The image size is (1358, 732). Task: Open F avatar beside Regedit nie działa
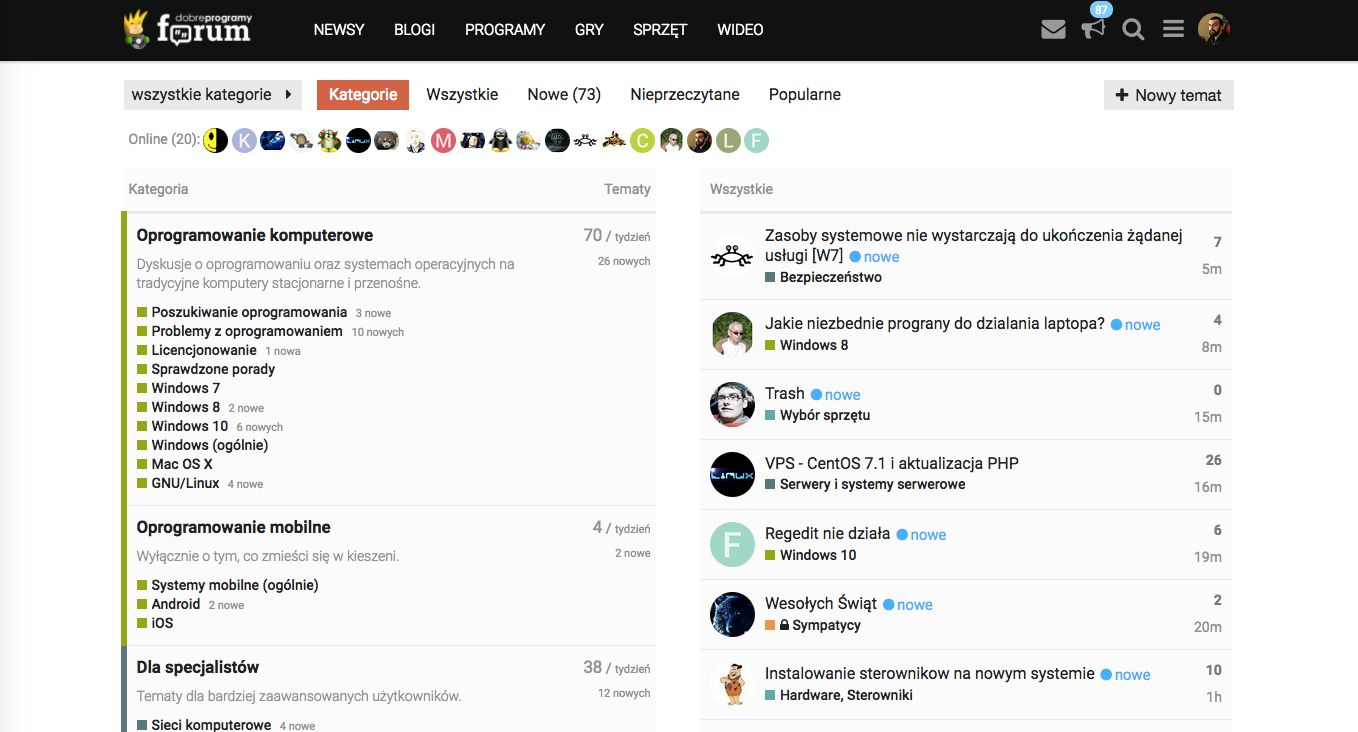point(732,544)
